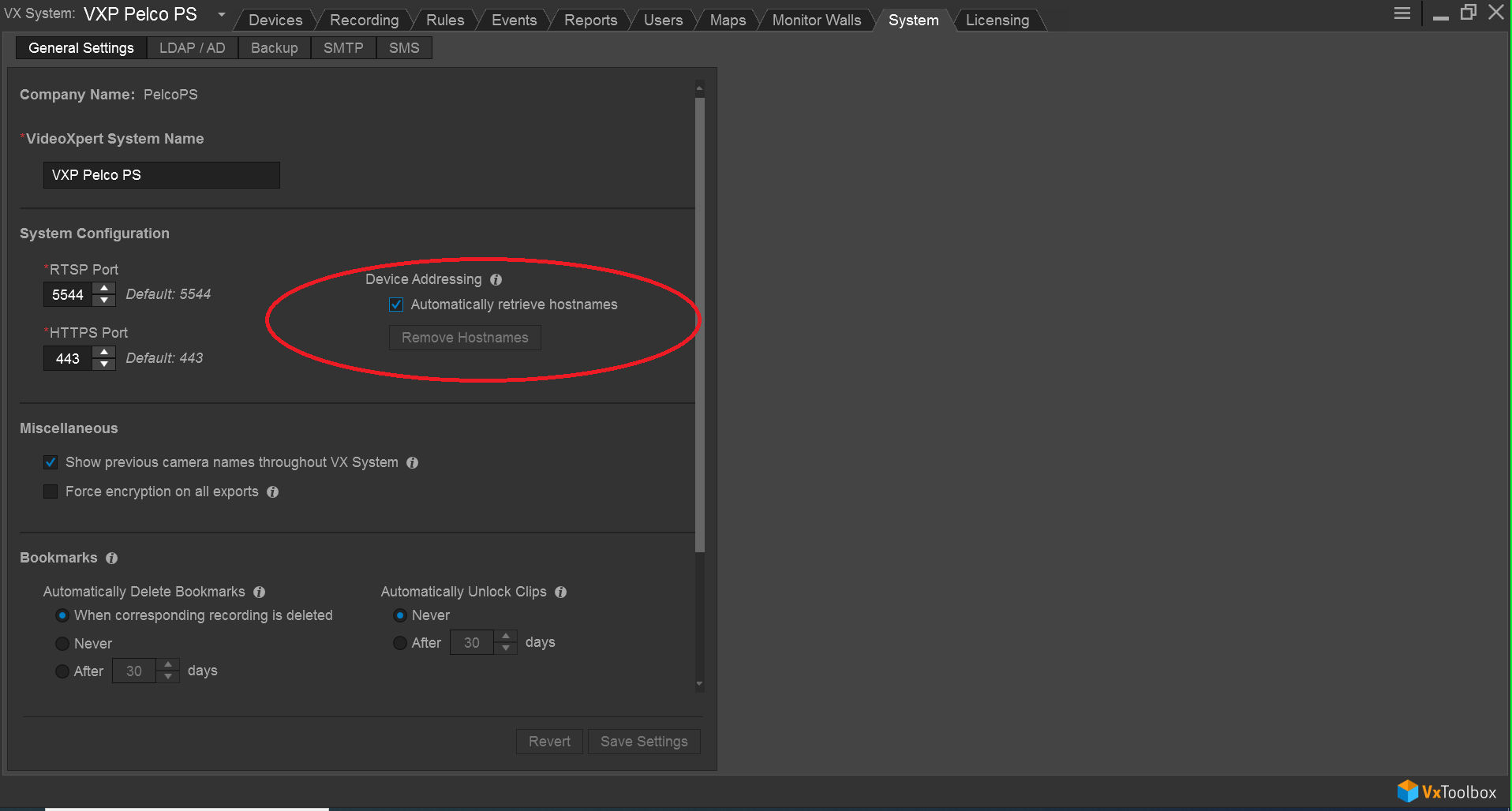This screenshot has width=1512, height=811.
Task: Click the info icon for Force encryption option
Action: [x=272, y=491]
